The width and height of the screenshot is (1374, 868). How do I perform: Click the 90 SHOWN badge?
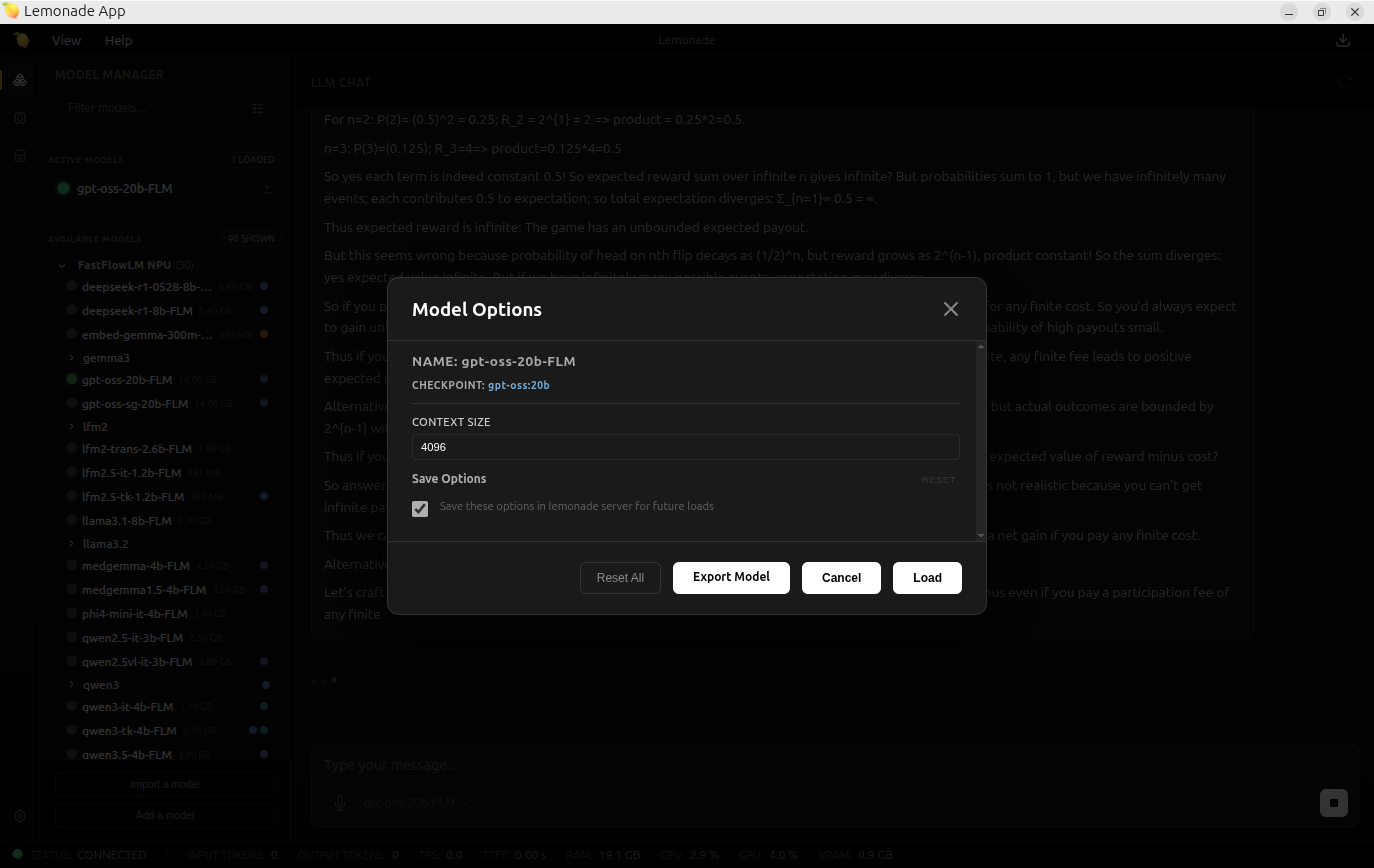point(253,239)
